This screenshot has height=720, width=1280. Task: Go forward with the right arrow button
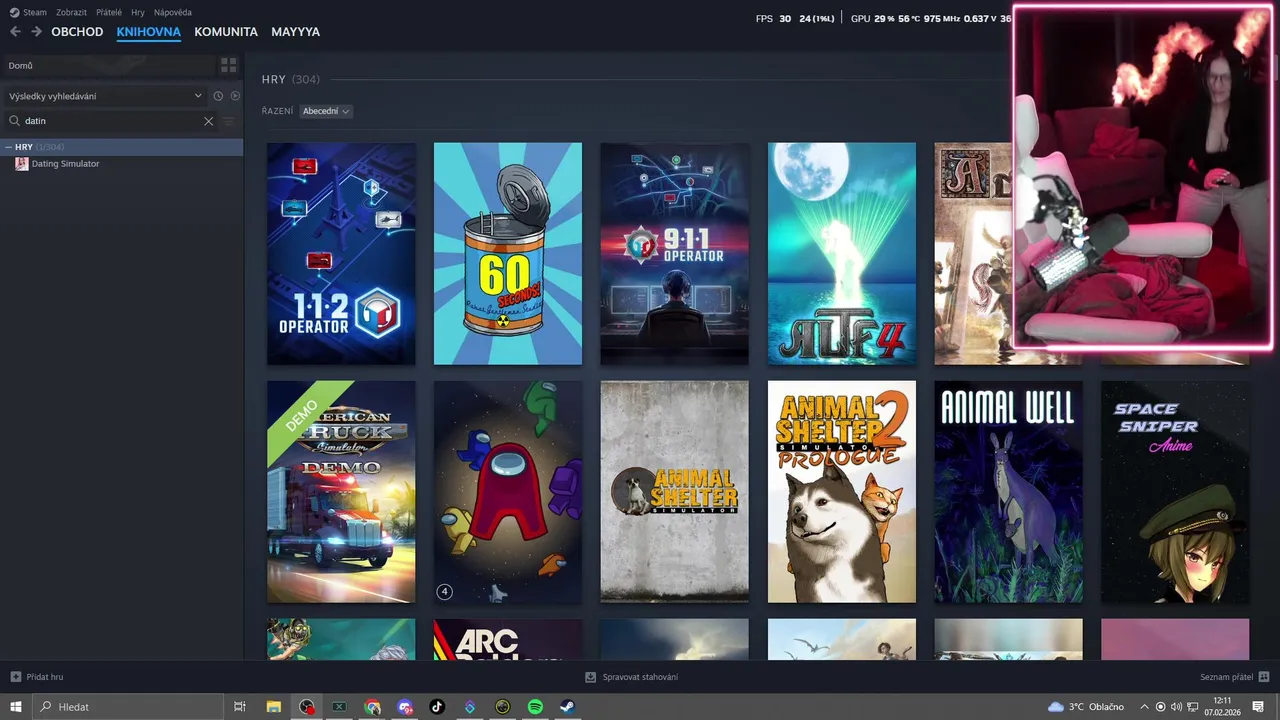pyautogui.click(x=36, y=32)
